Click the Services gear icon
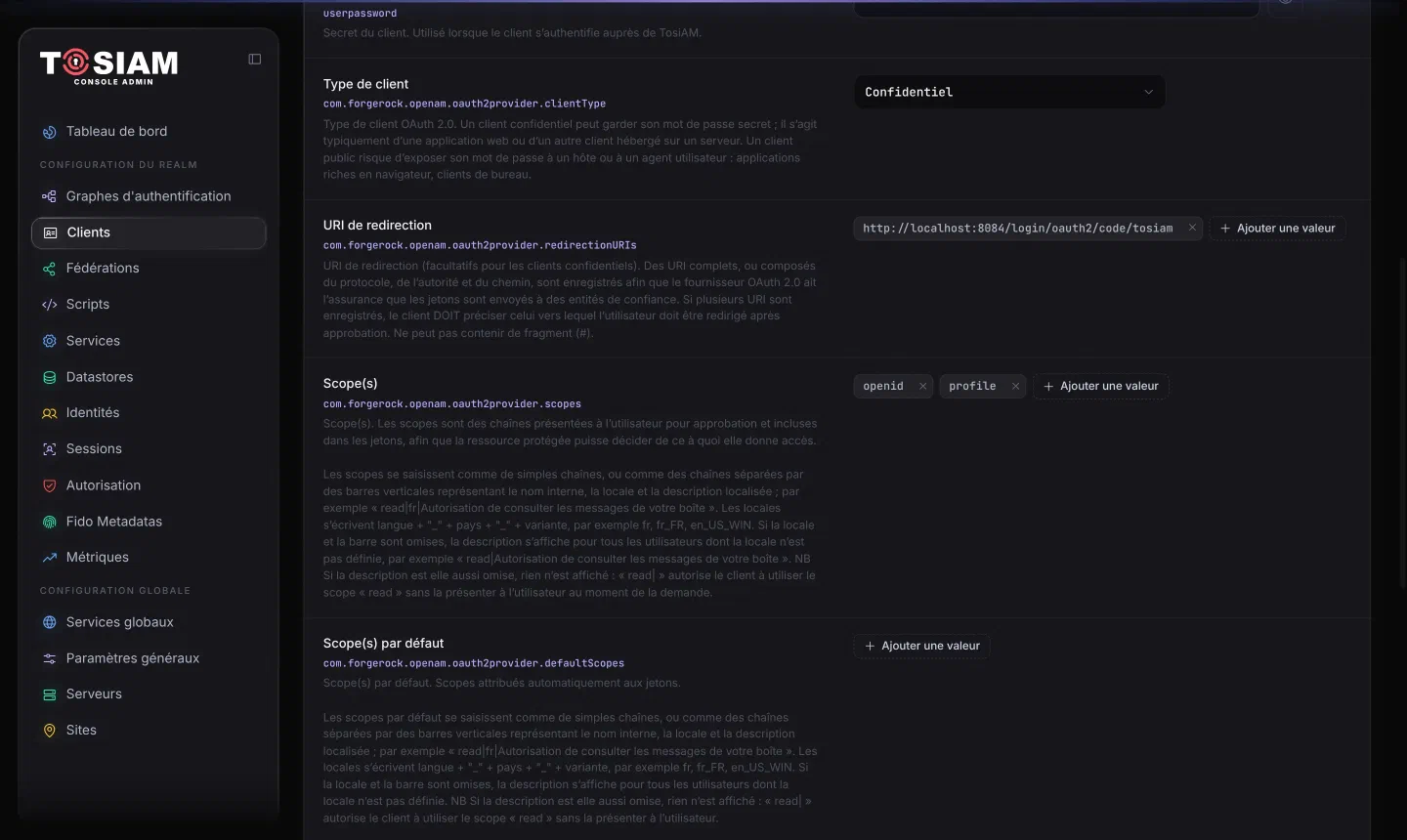The width and height of the screenshot is (1407, 840). (x=50, y=341)
